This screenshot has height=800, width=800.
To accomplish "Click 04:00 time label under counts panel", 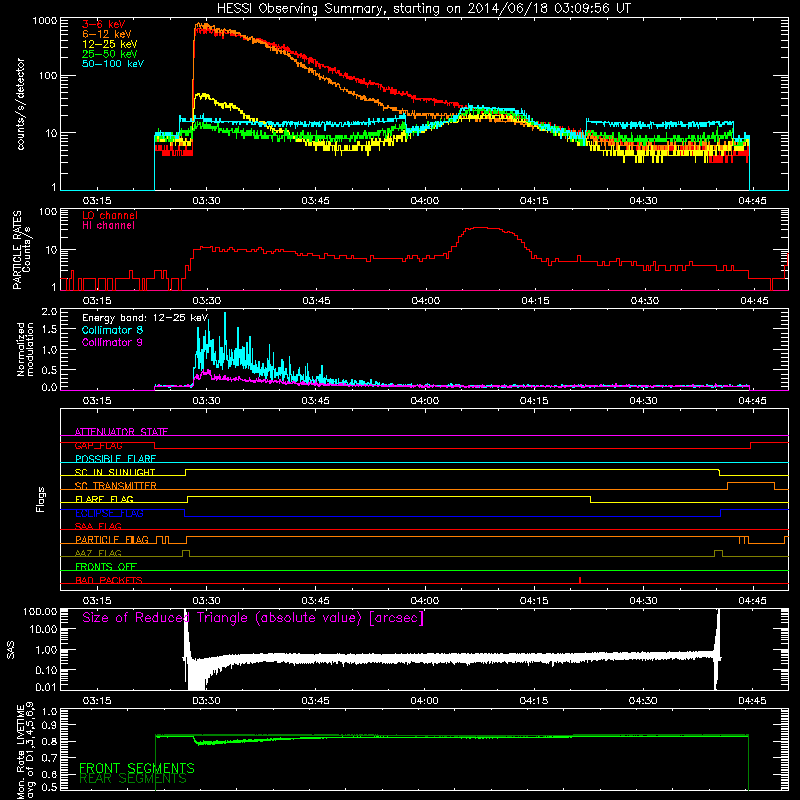I will [x=424, y=201].
